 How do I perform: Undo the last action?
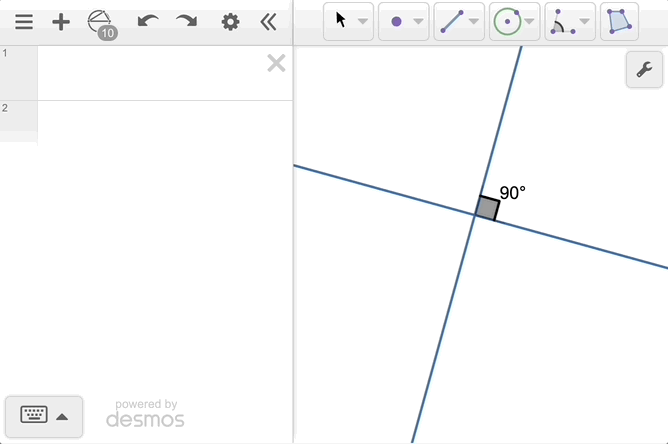148,22
